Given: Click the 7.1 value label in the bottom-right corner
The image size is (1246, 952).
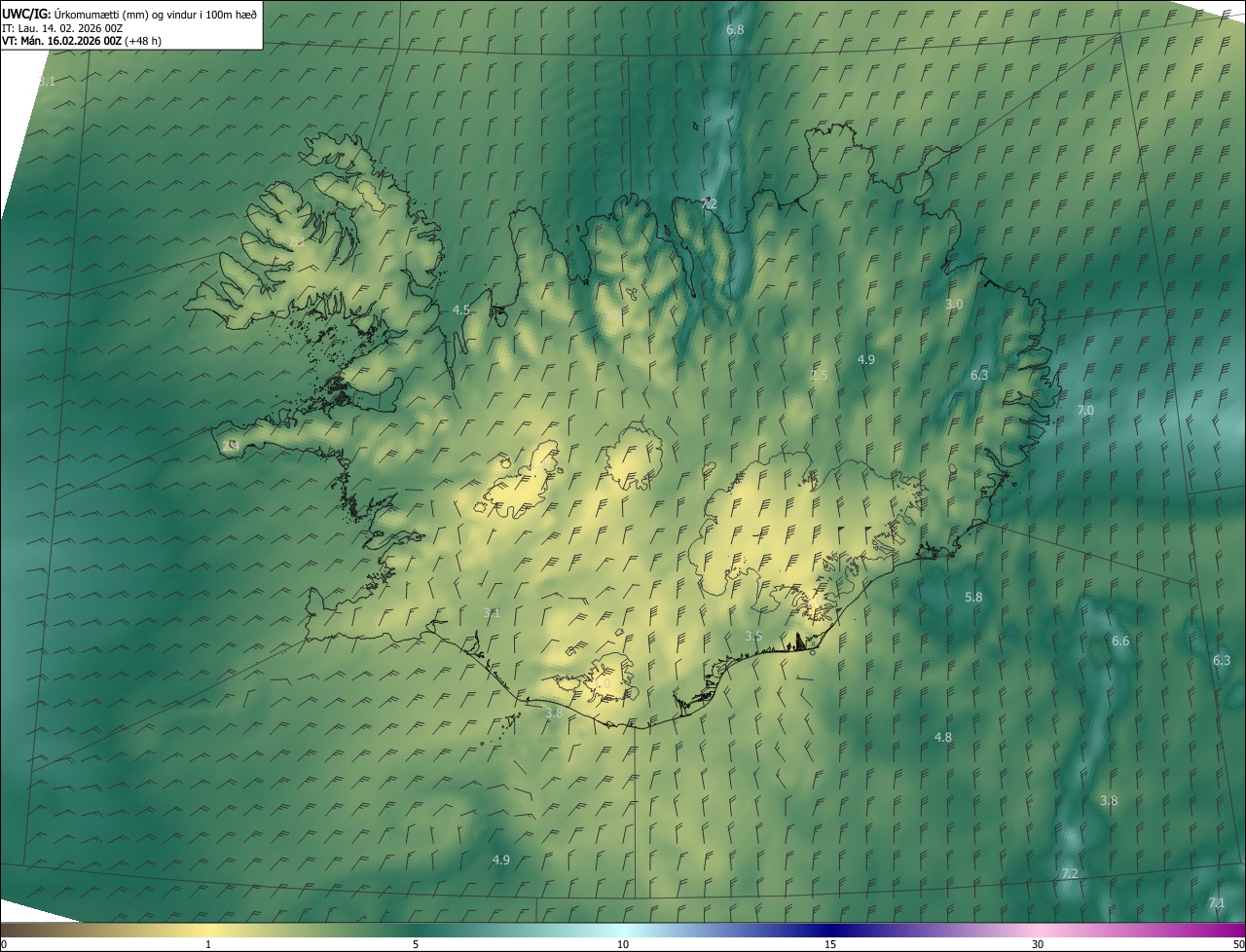Looking at the screenshot, I should [1217, 902].
